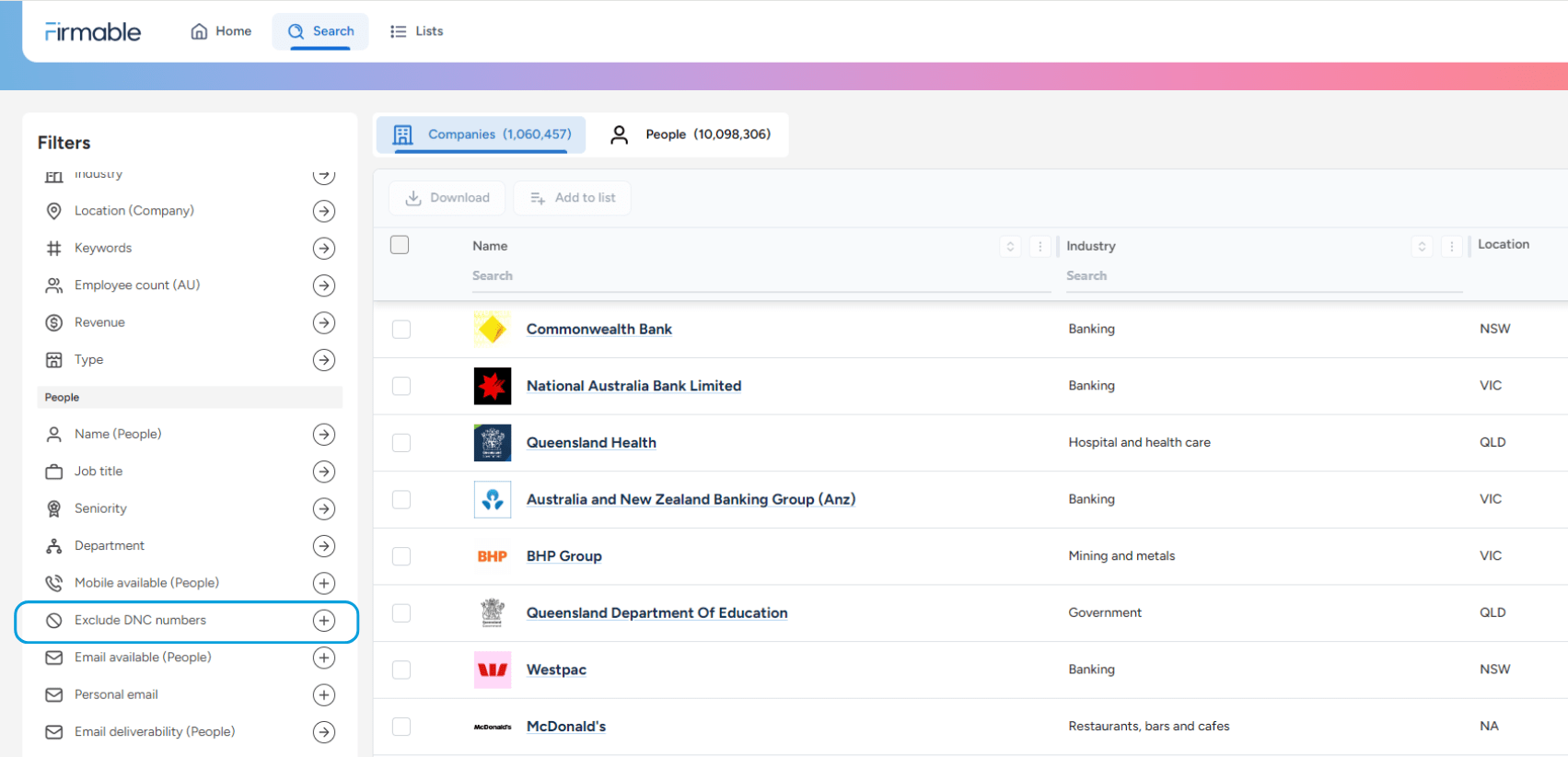
Task: Select the Westpac row checkbox
Action: (x=401, y=670)
